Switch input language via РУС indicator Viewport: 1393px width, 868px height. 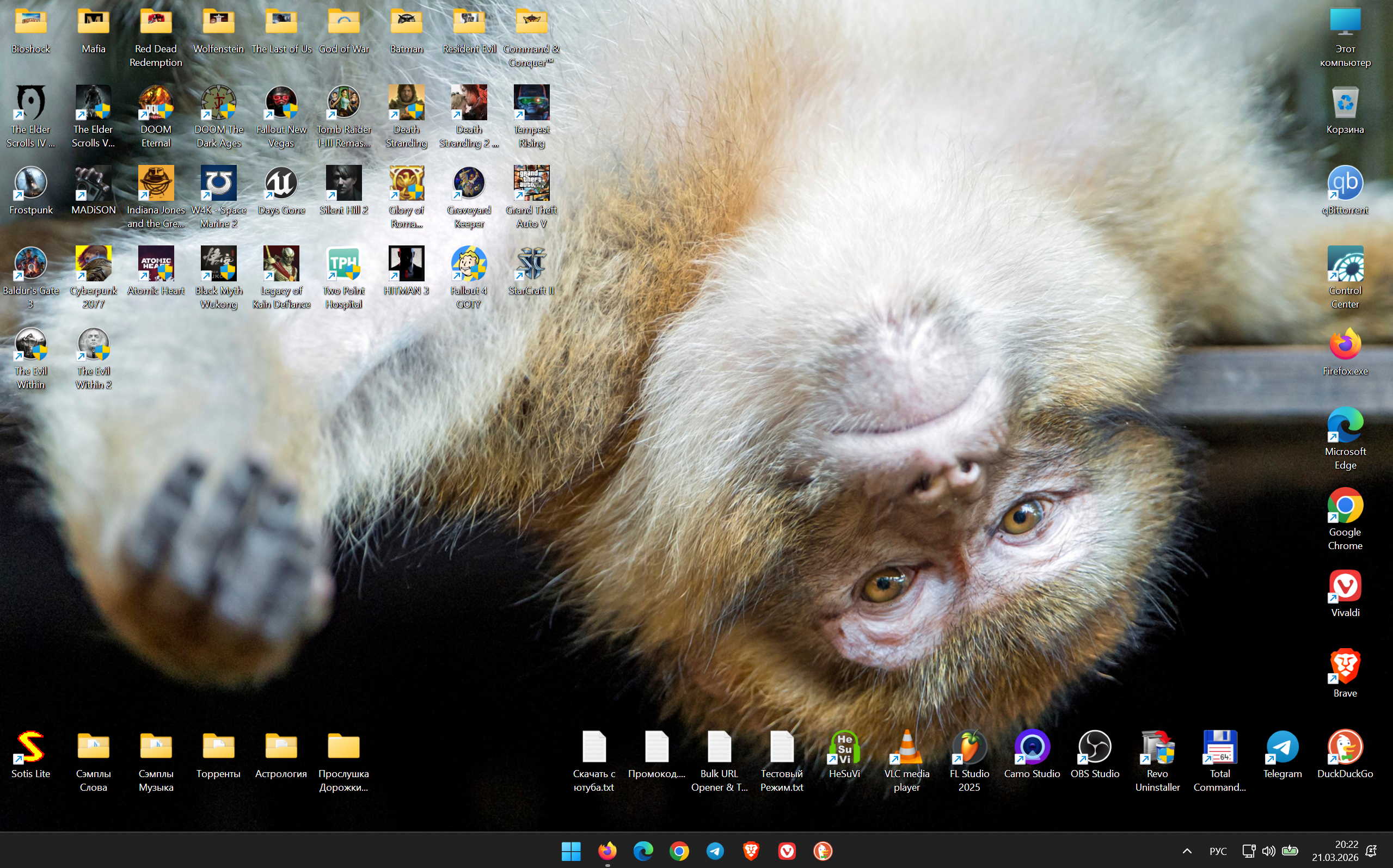(1218, 851)
